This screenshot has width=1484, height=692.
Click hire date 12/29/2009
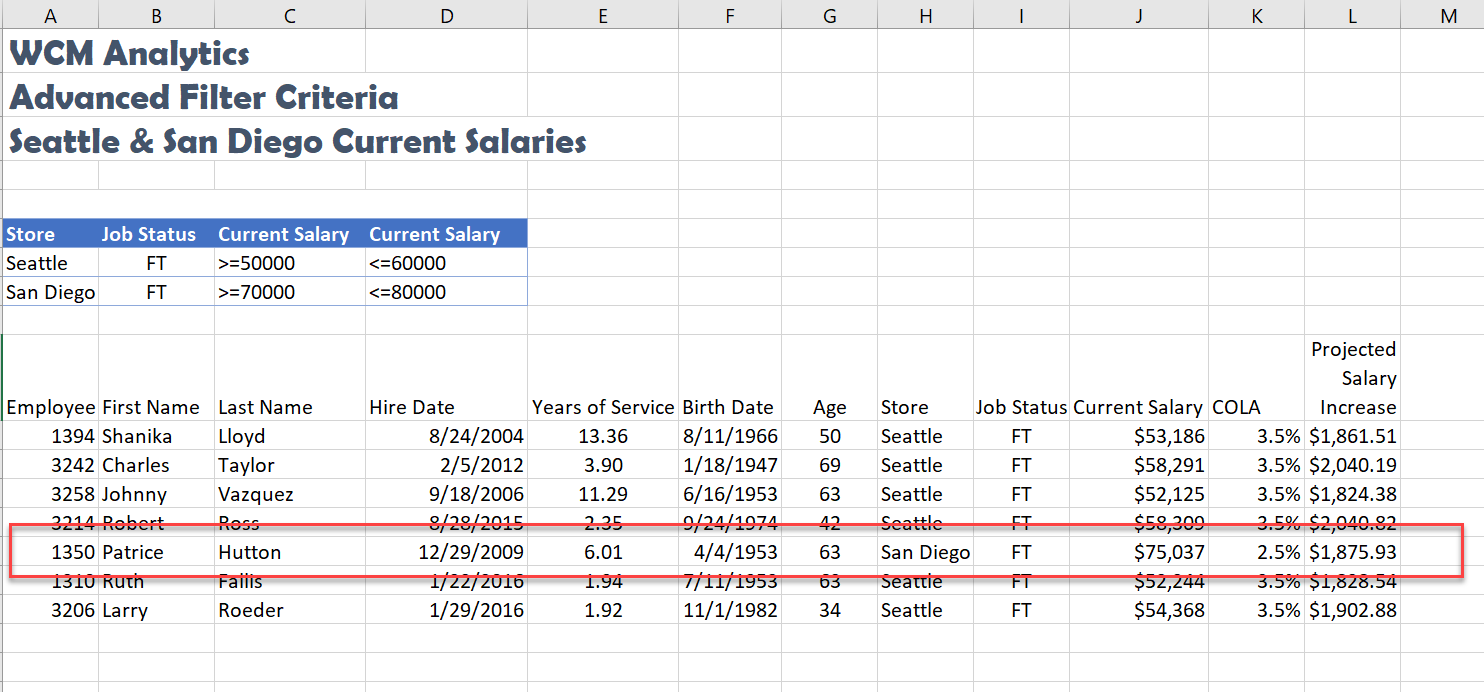pos(446,552)
